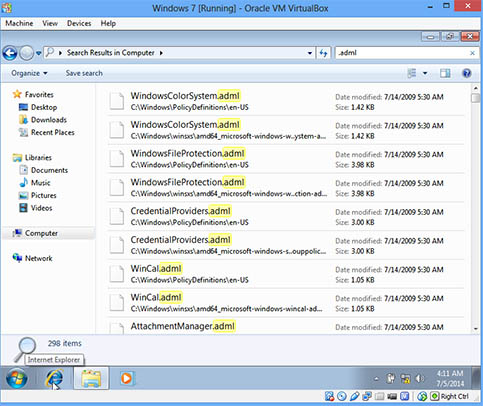Viewport: 483px width, 406px height.
Task: Open the More view options dropdown arrow
Action: coord(425,73)
